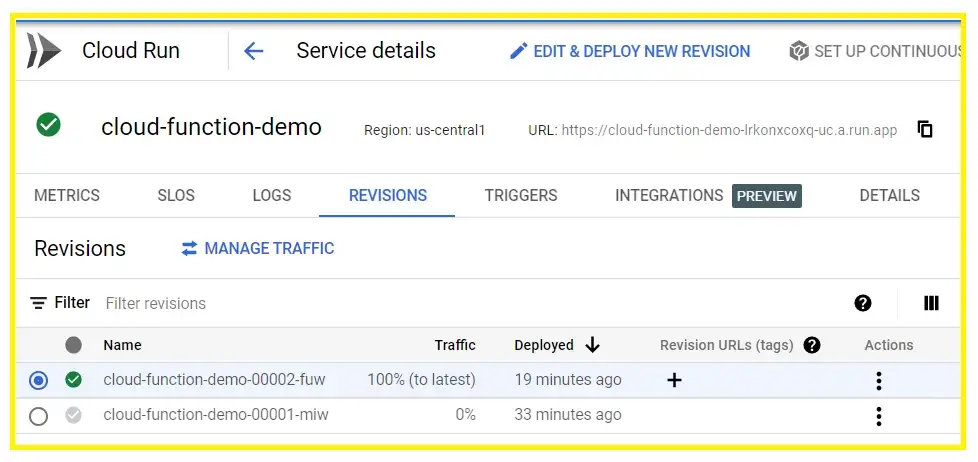
Task: Click Edit & Deploy New Revision
Action: coord(630,51)
